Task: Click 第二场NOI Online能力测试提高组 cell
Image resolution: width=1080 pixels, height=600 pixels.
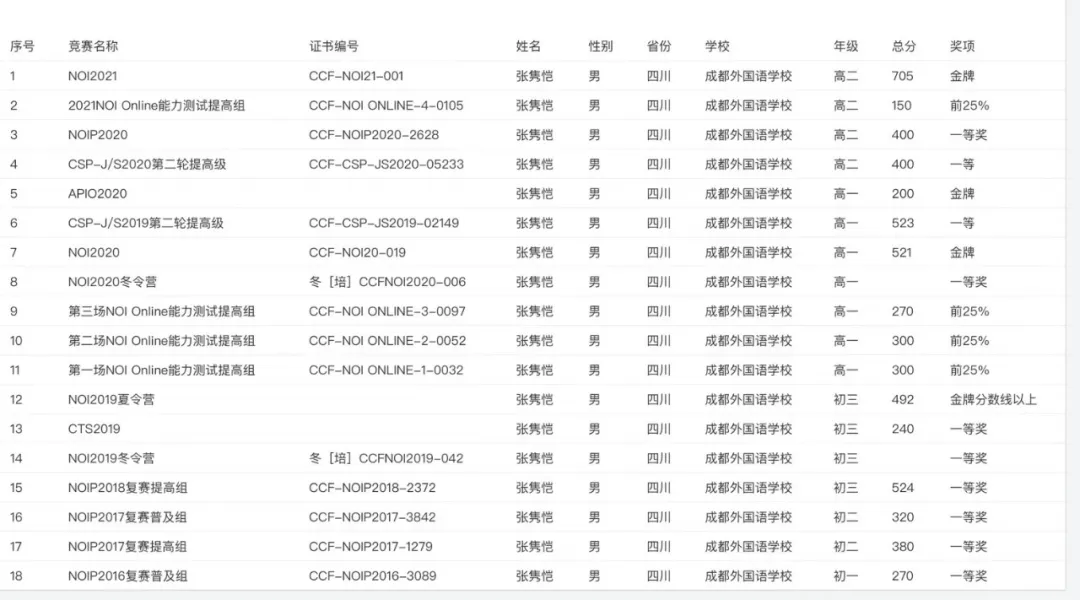Action: click(x=161, y=341)
